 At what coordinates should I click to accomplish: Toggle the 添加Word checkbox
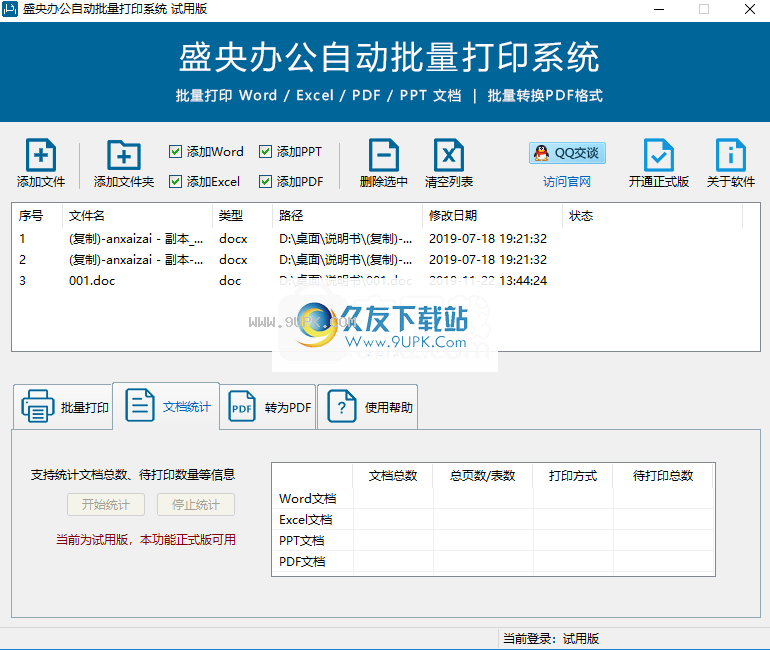[175, 152]
